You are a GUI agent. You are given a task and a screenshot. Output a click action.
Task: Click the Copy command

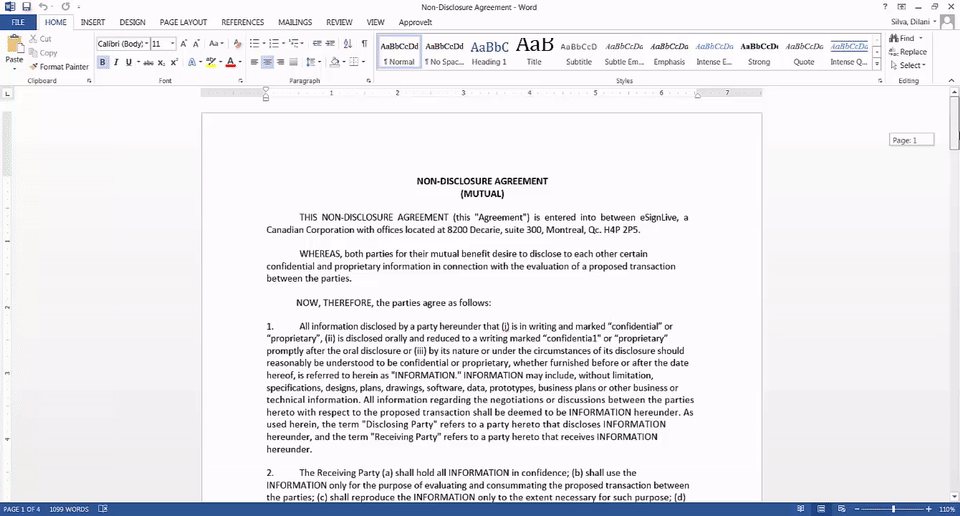43,53
